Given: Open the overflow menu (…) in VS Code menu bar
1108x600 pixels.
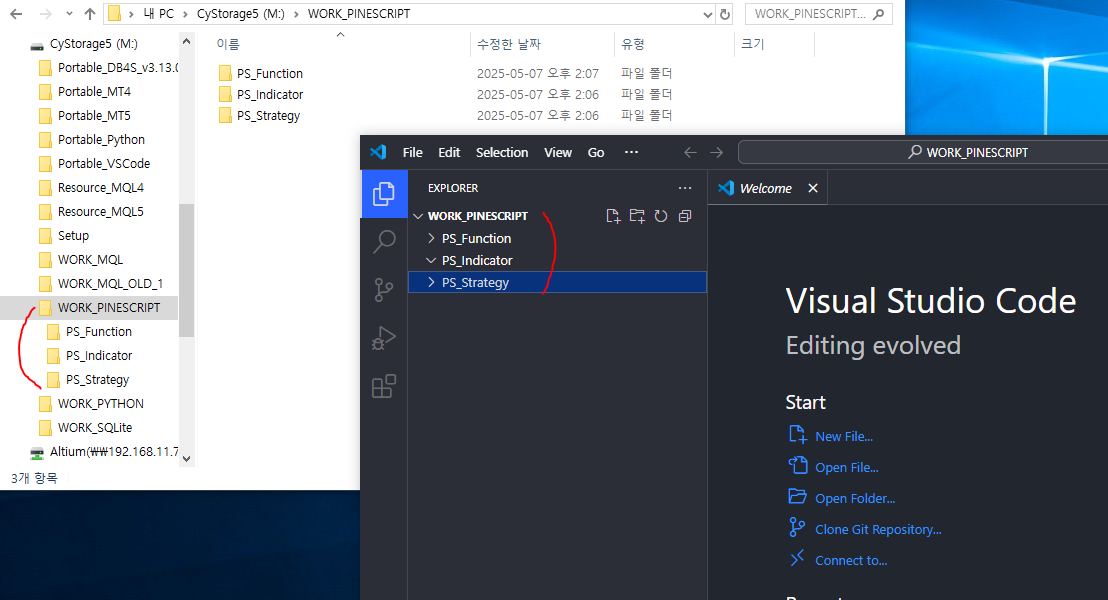Looking at the screenshot, I should 631,153.
